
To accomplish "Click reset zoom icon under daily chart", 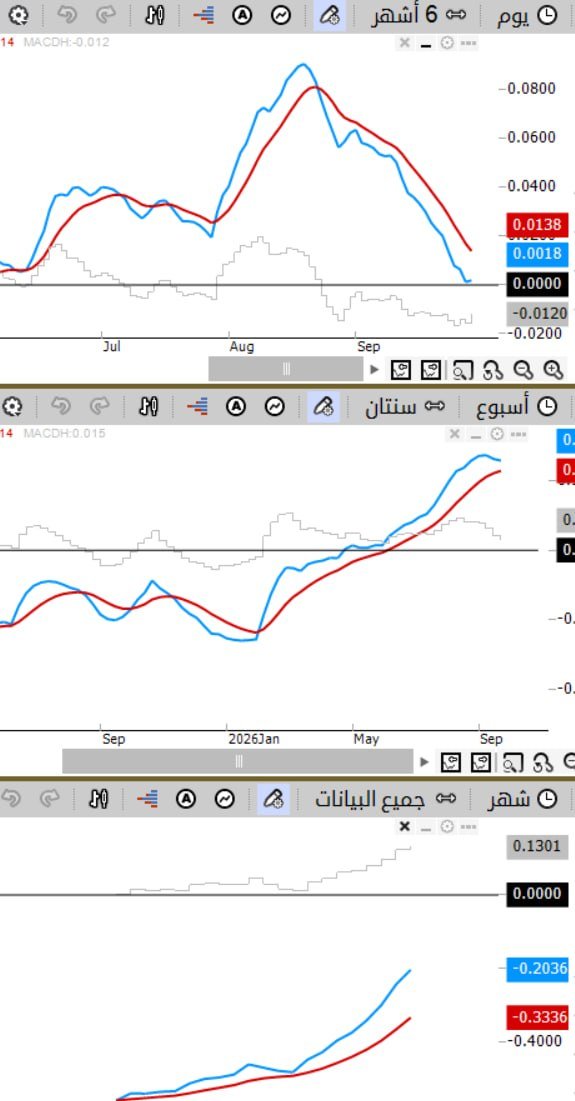I will [494, 369].
